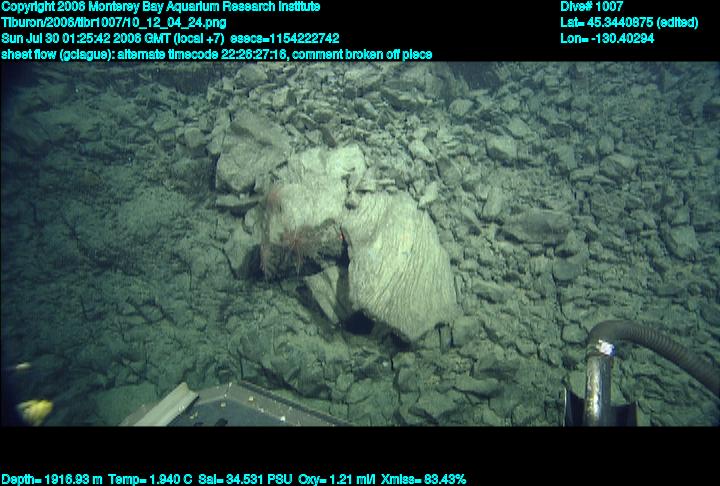Image resolution: width=720 pixels, height=486 pixels.
Task: Click the Sun Jul 30 timestamp line
Action: (x=170, y=38)
